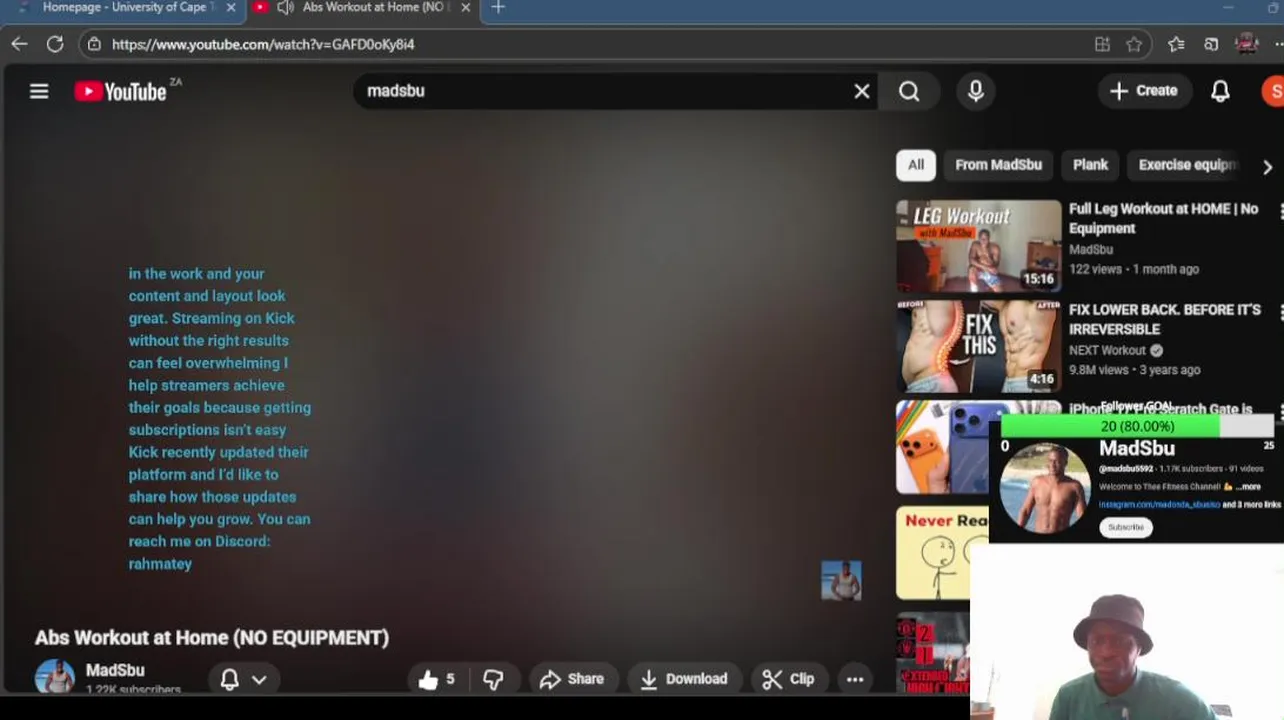
Task: Open the browser favorites list icon
Action: click(1176, 44)
